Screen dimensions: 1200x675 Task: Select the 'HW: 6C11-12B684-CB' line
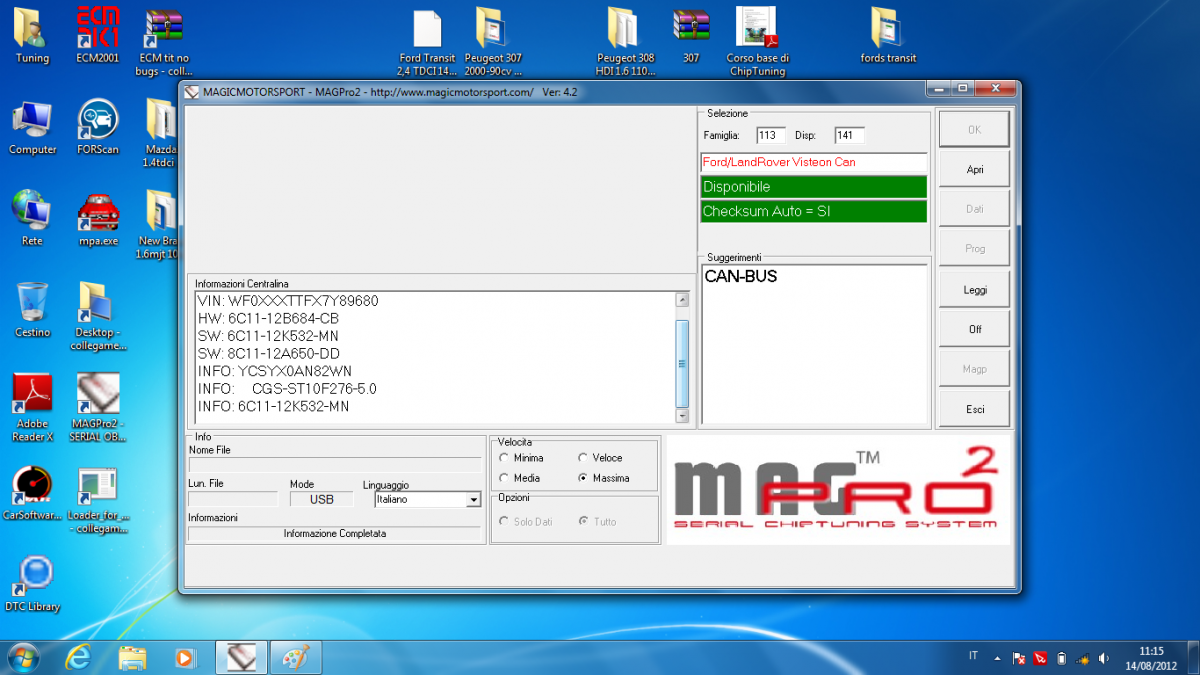click(x=268, y=318)
